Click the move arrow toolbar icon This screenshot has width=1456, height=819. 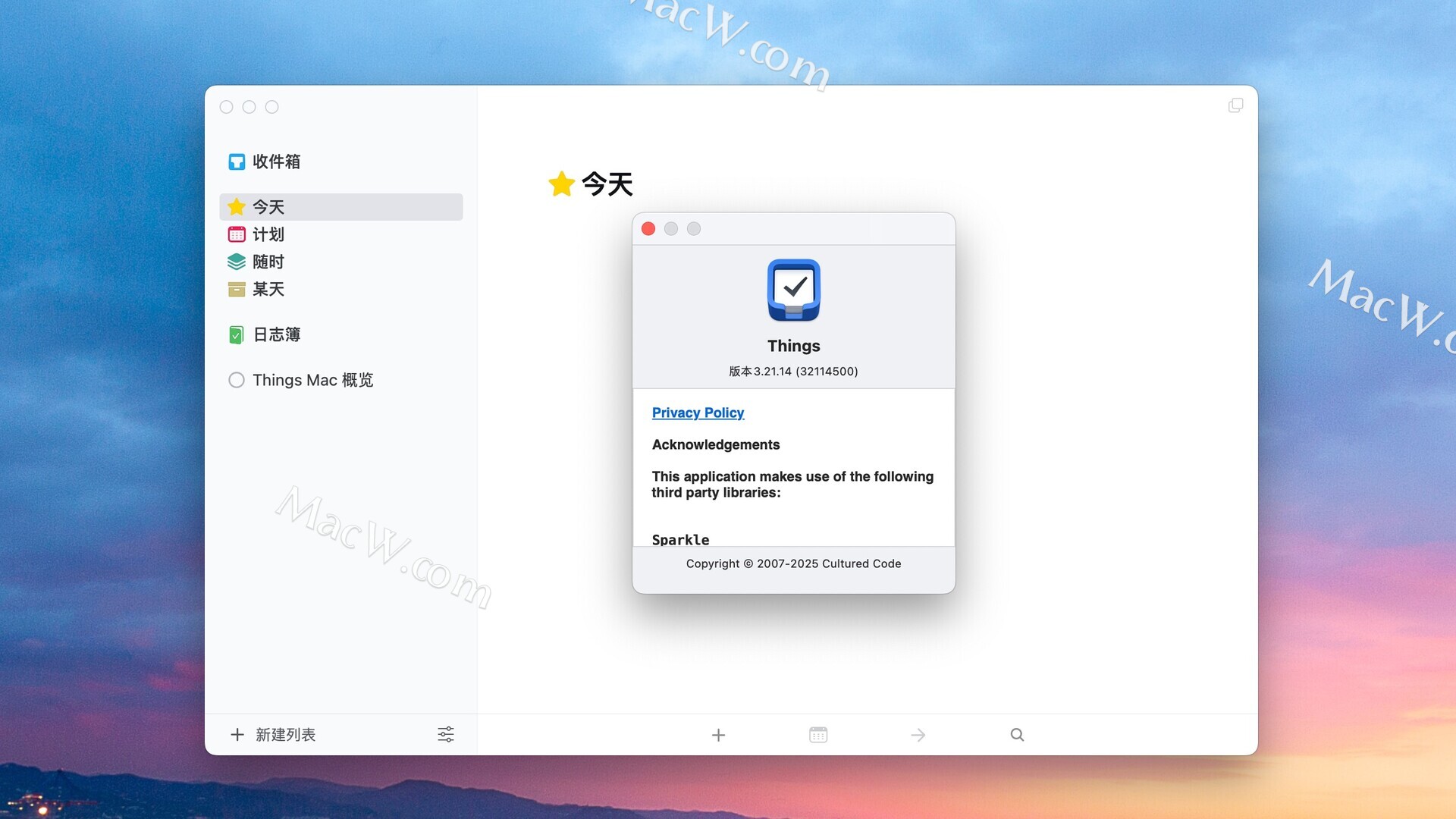[x=918, y=735]
